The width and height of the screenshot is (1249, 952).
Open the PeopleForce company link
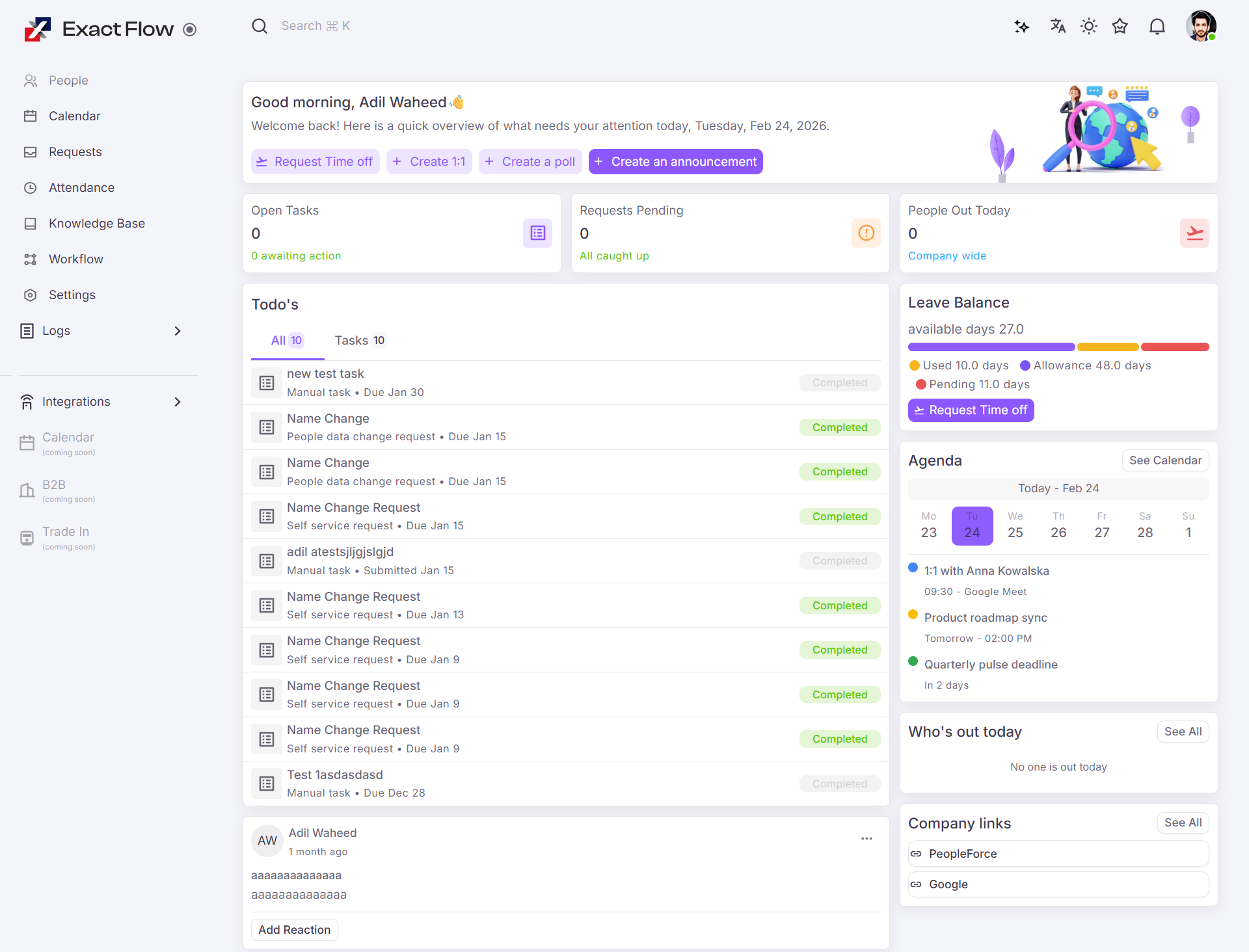pos(963,854)
